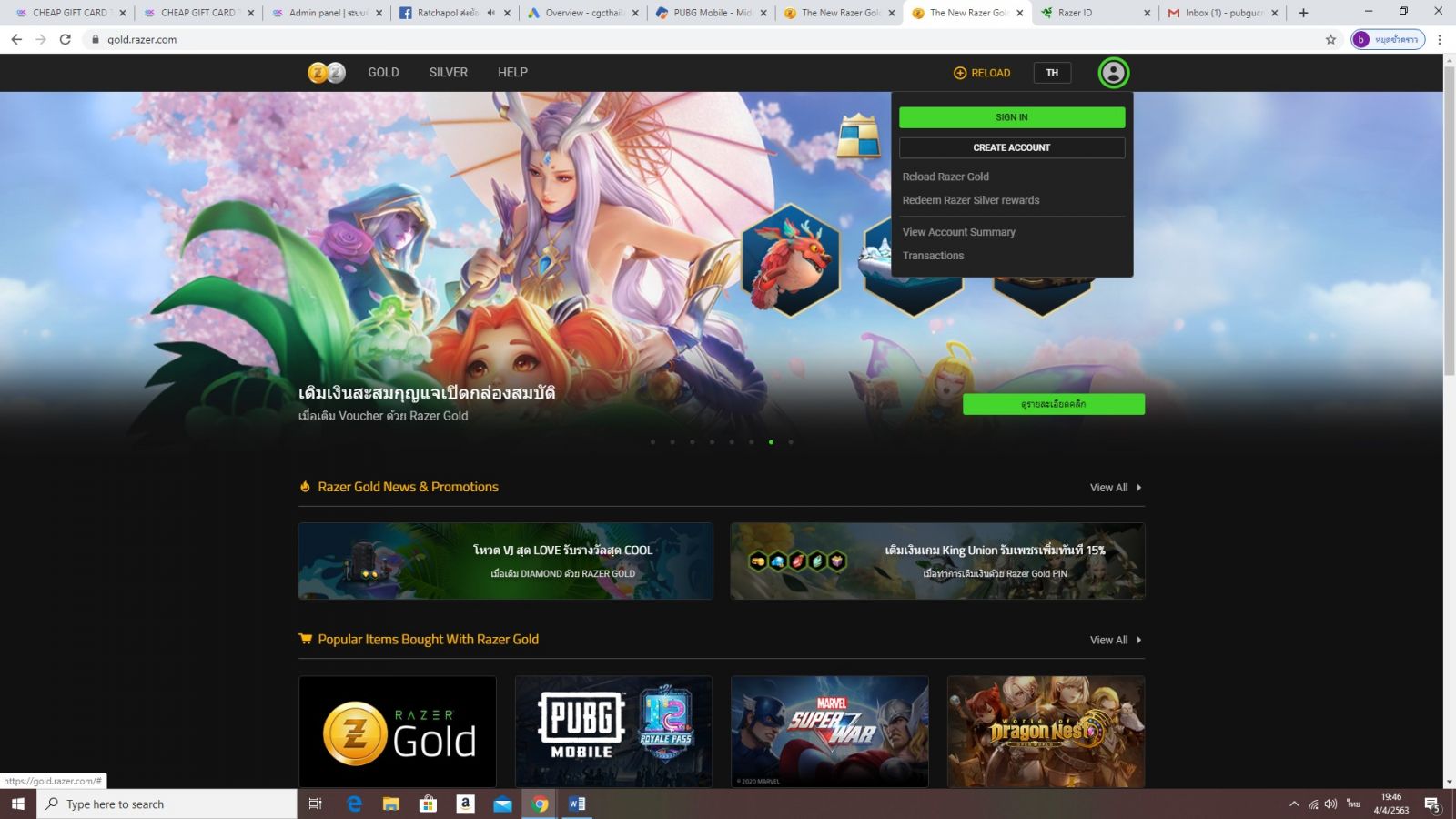Screen dimensions: 1456x819
Task: Switch to Microsoft Word on the taskbar
Action: pos(577,804)
